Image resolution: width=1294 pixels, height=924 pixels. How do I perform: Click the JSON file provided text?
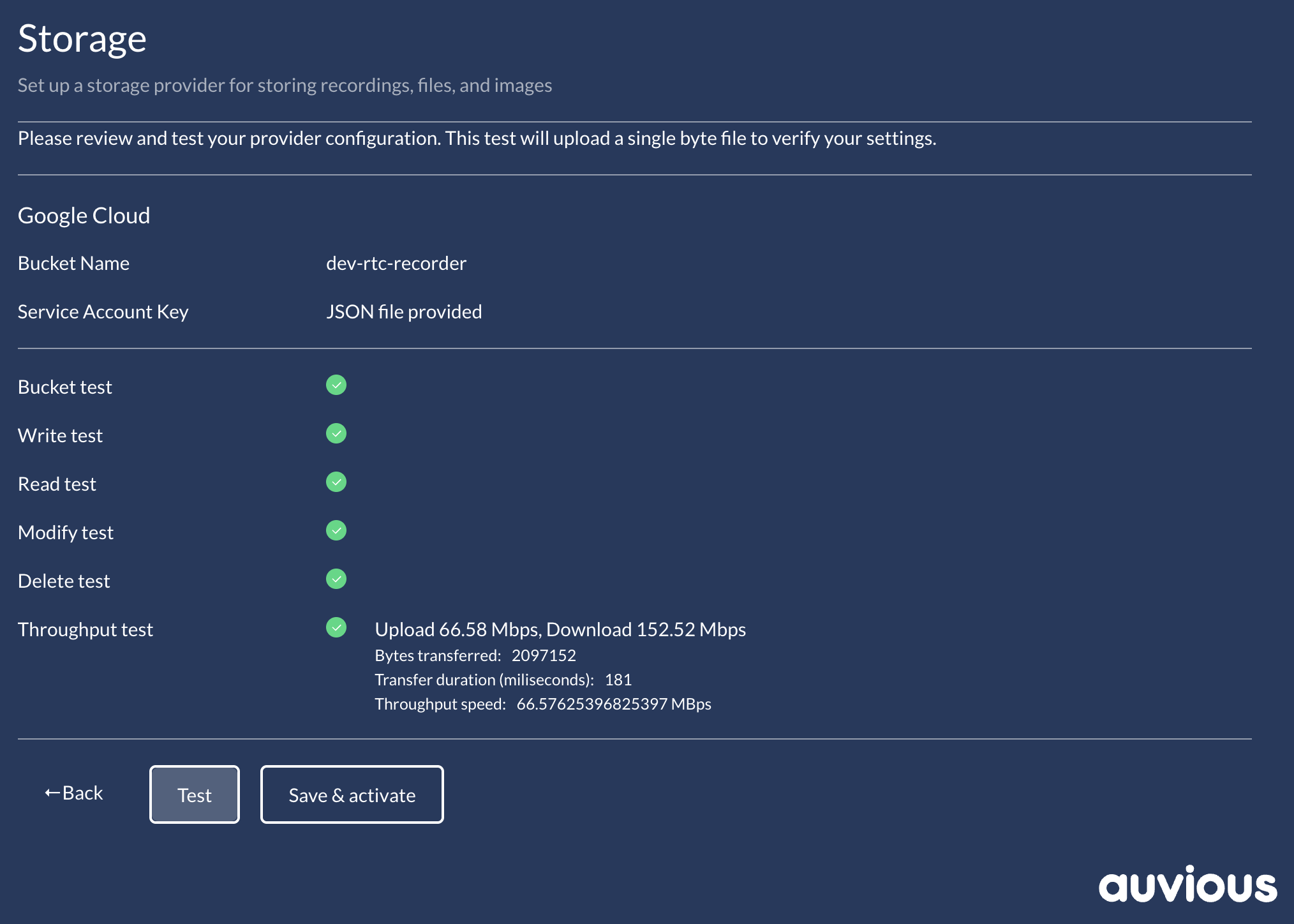pyautogui.click(x=404, y=311)
